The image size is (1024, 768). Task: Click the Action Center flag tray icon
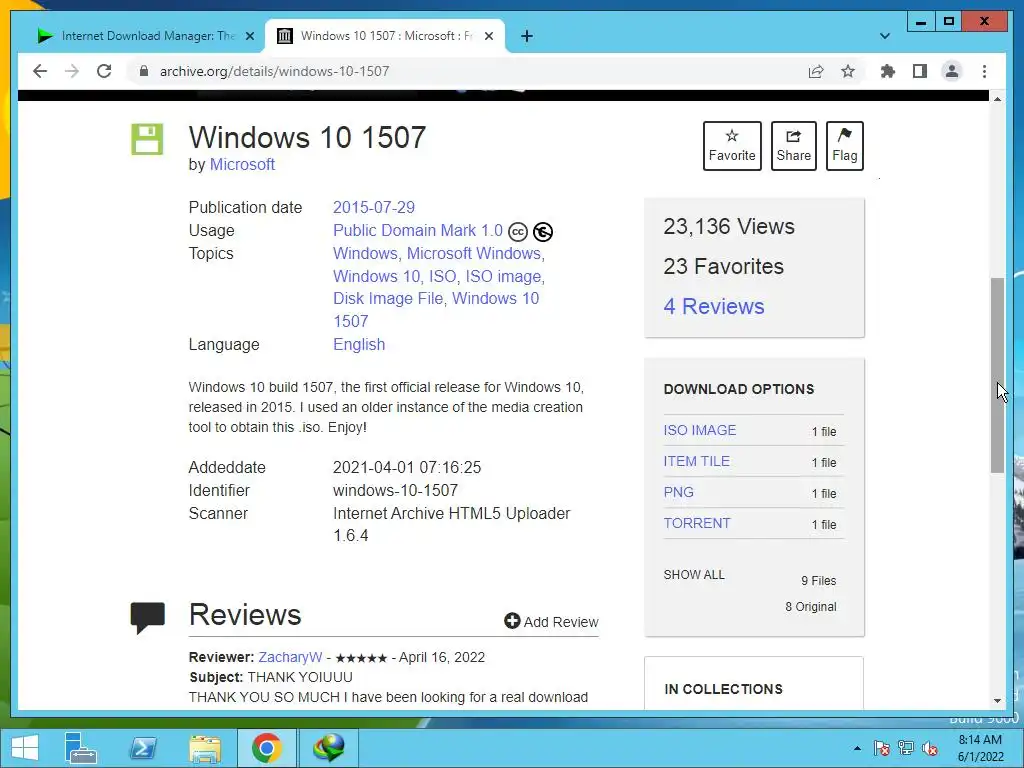(x=882, y=748)
